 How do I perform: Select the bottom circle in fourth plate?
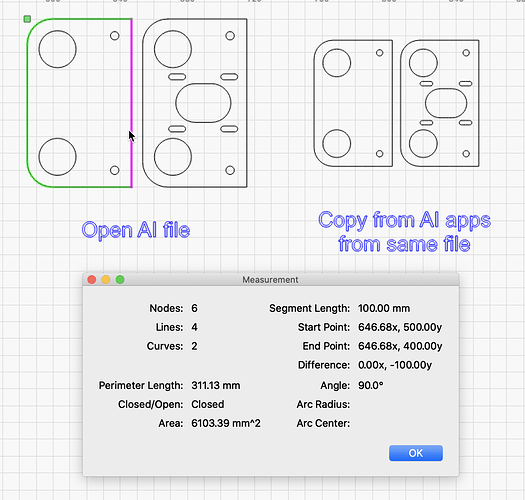423,144
